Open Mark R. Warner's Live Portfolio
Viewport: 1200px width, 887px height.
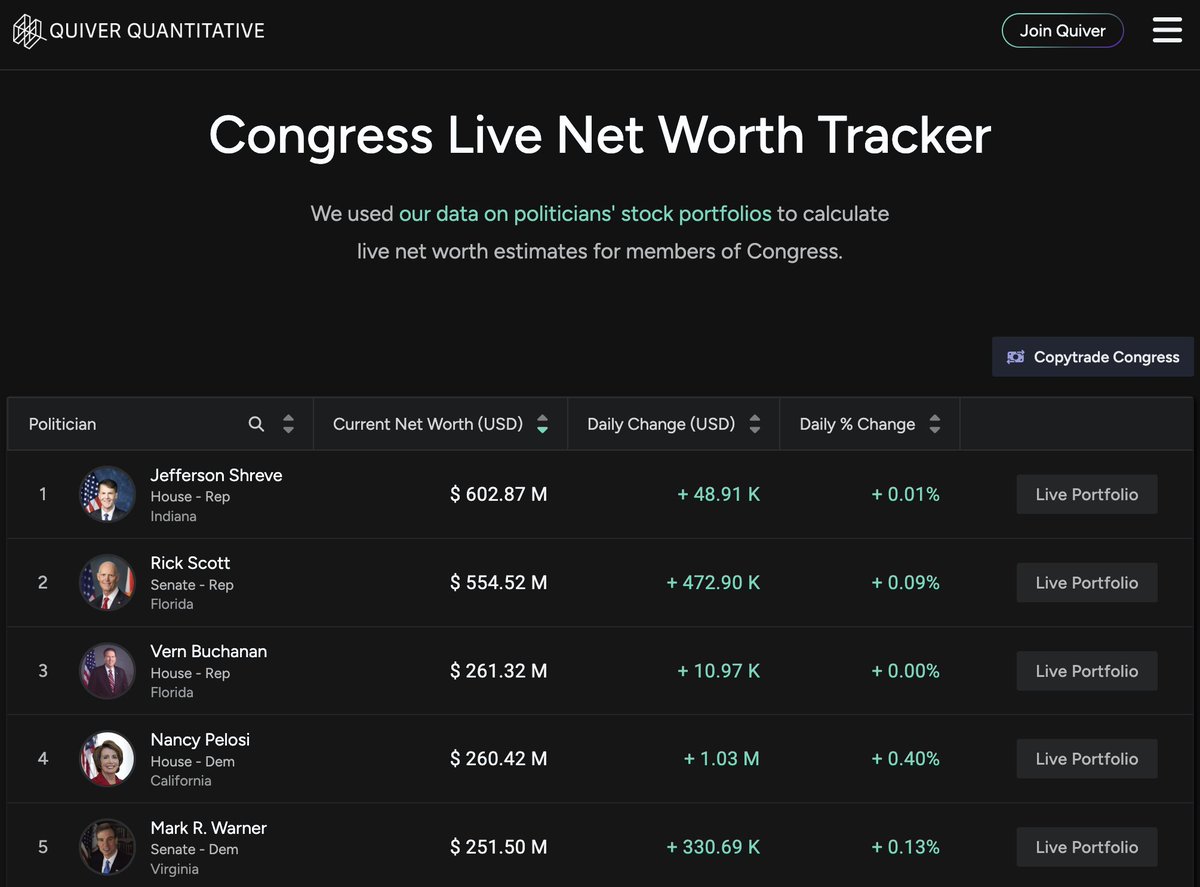click(x=1087, y=847)
